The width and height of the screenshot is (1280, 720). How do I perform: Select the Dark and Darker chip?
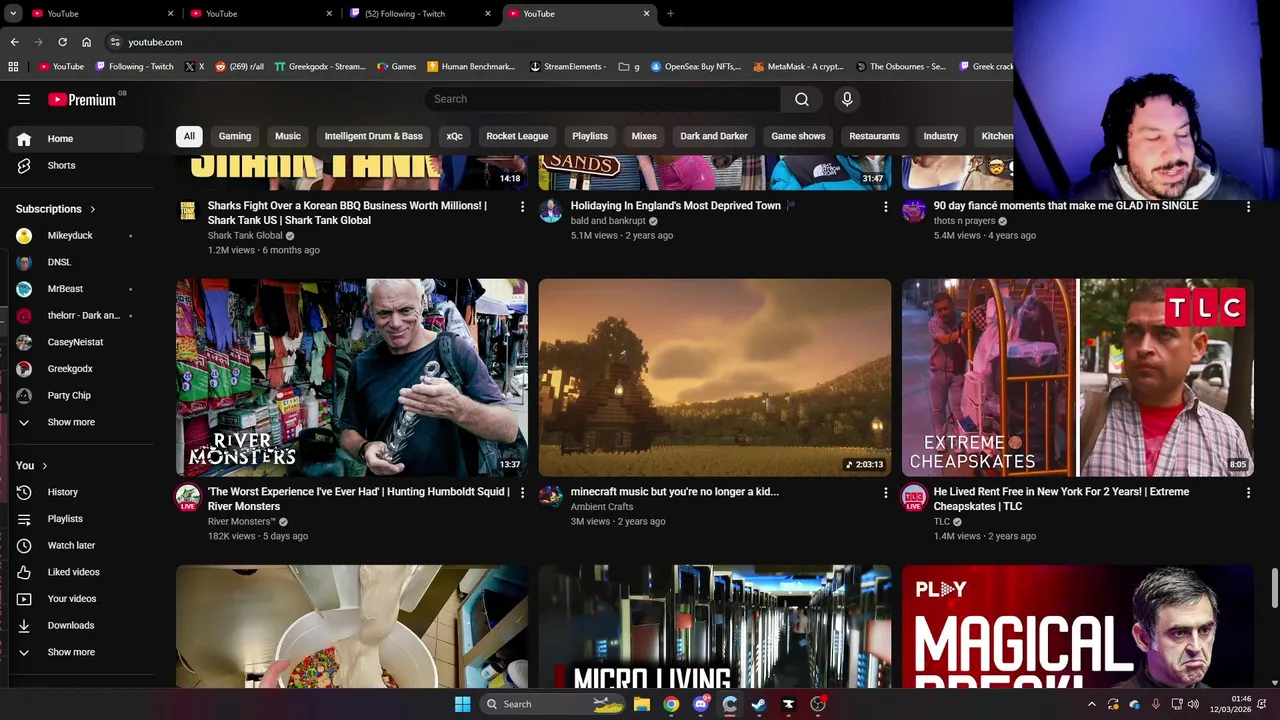click(x=714, y=136)
